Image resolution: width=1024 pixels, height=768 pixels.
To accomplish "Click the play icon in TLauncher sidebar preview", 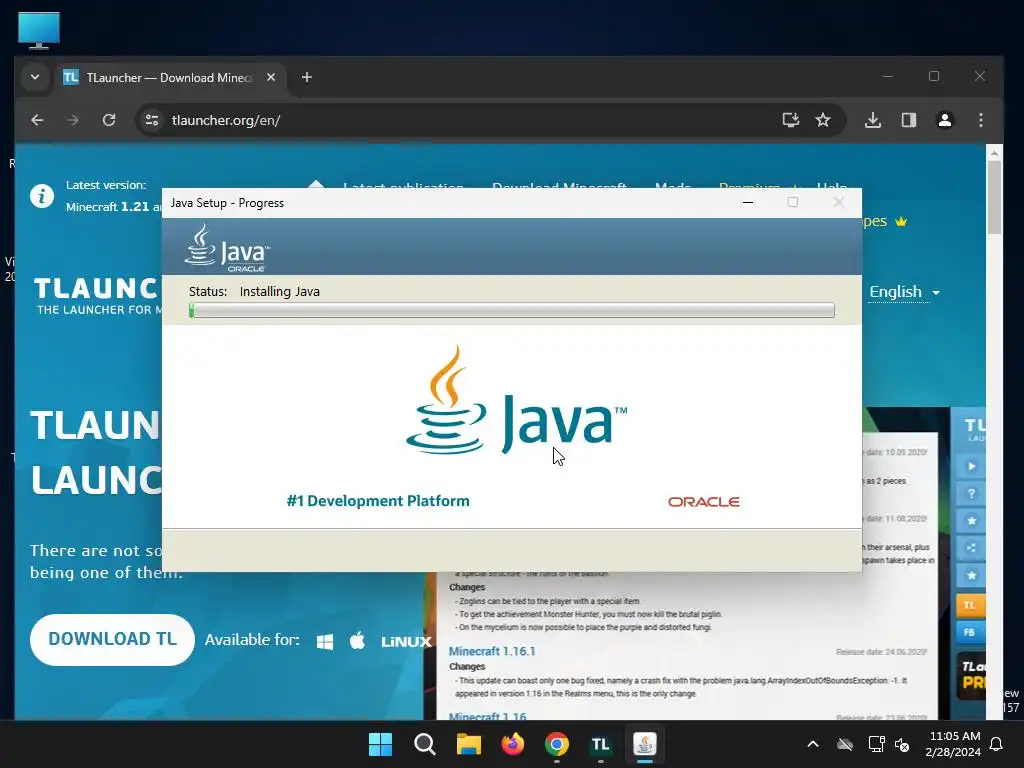I will [971, 466].
